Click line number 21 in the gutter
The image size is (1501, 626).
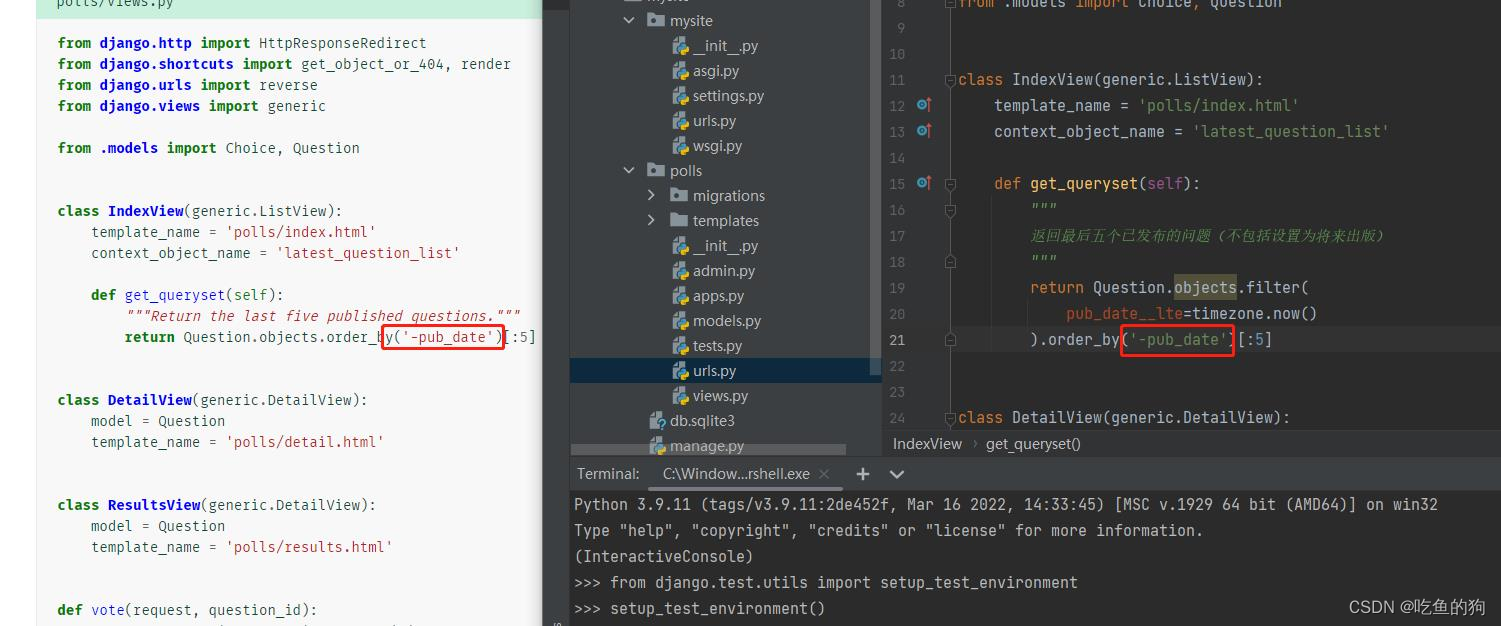(896, 340)
